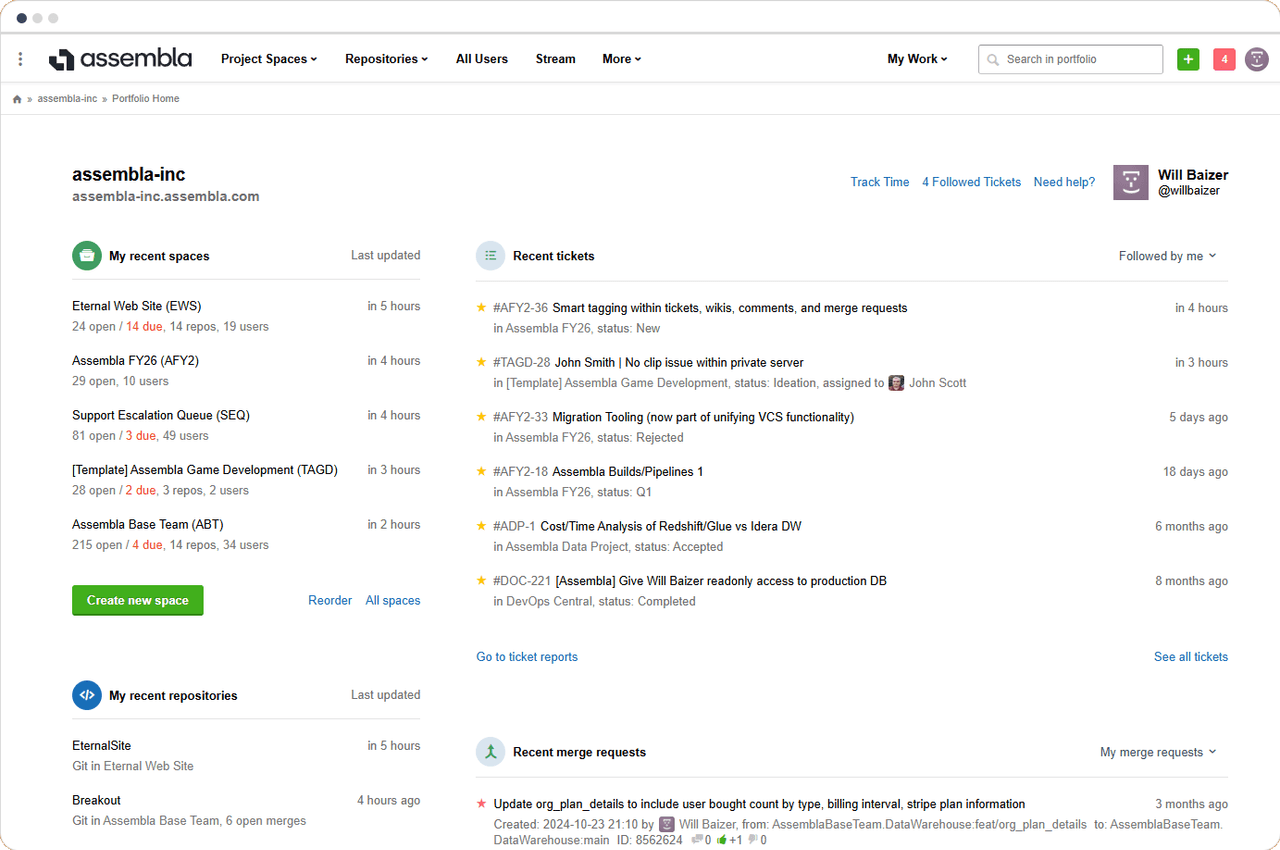Image resolution: width=1280 pixels, height=850 pixels.
Task: Open the vertical three-dot menu beside the logo
Action: point(20,60)
